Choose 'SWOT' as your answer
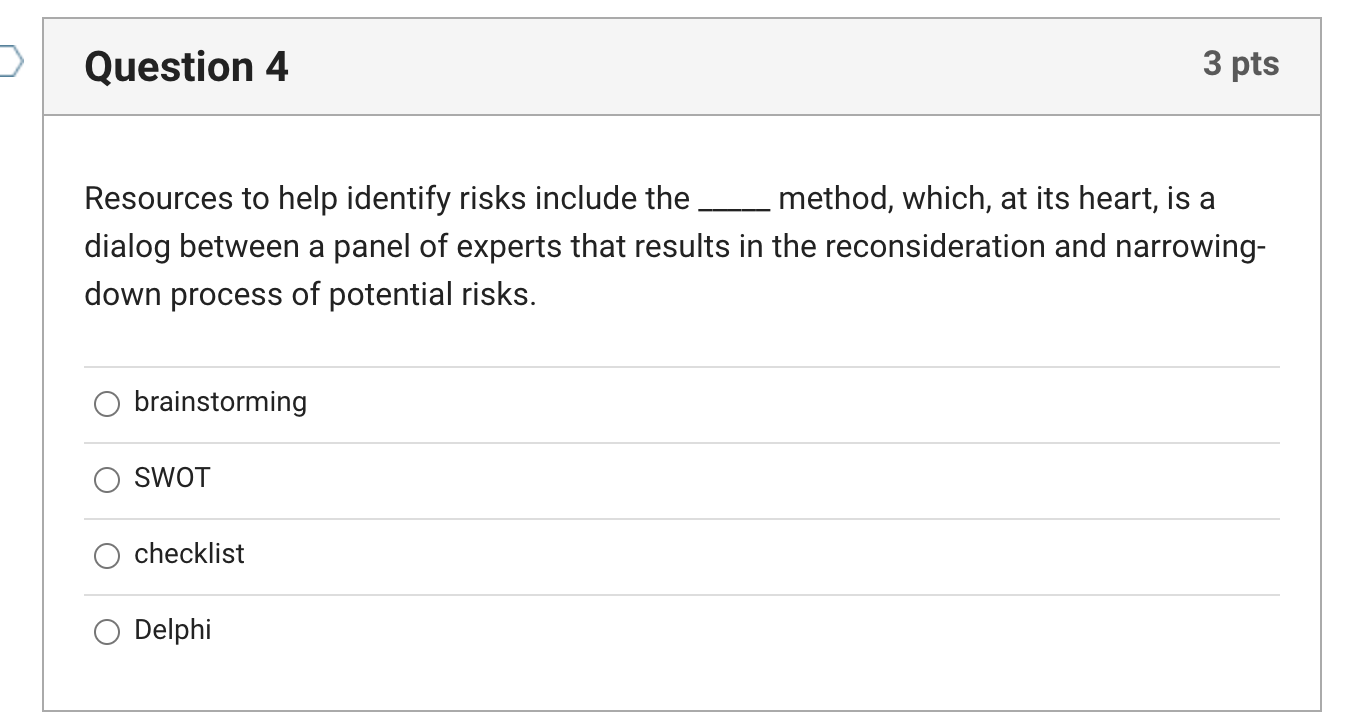Image resolution: width=1362 pixels, height=728 pixels. point(106,479)
